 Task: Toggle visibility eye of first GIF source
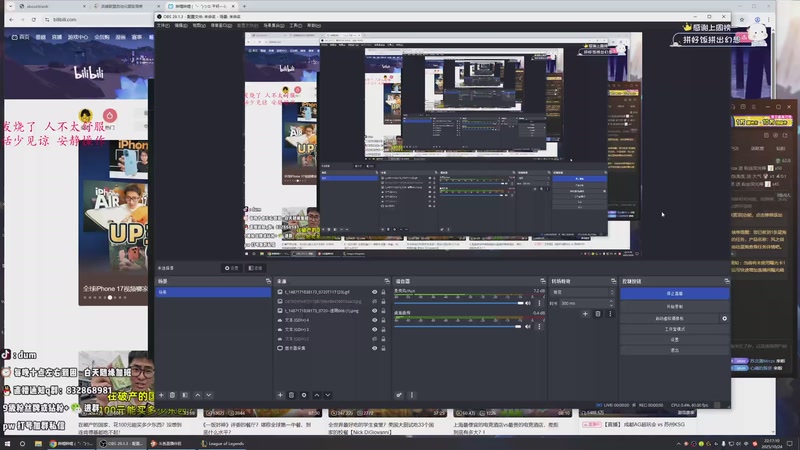tap(375, 292)
